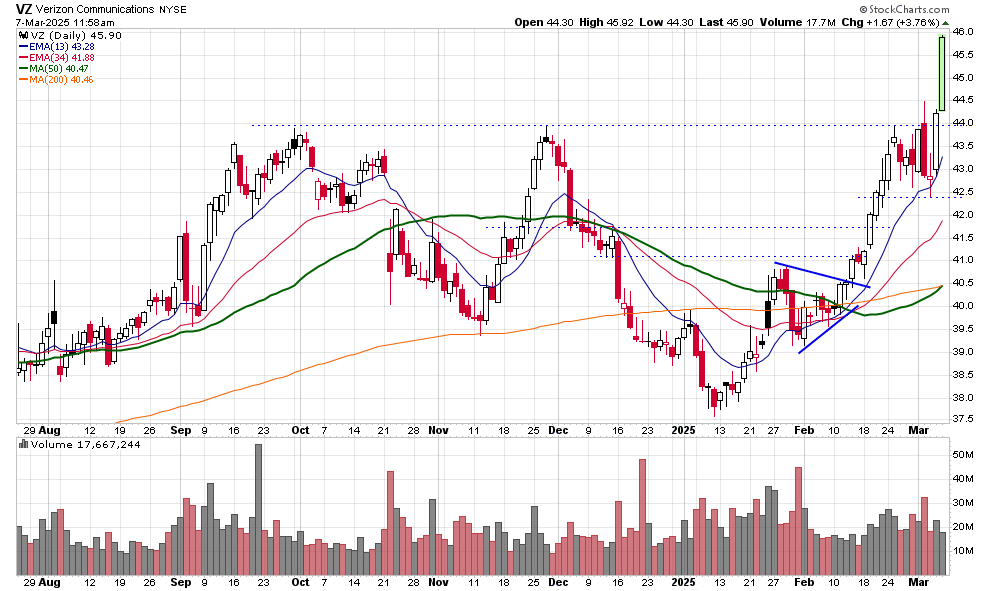The height and width of the screenshot is (591, 990).
Task: Click the 39.0 price axis label
Action: click(963, 352)
